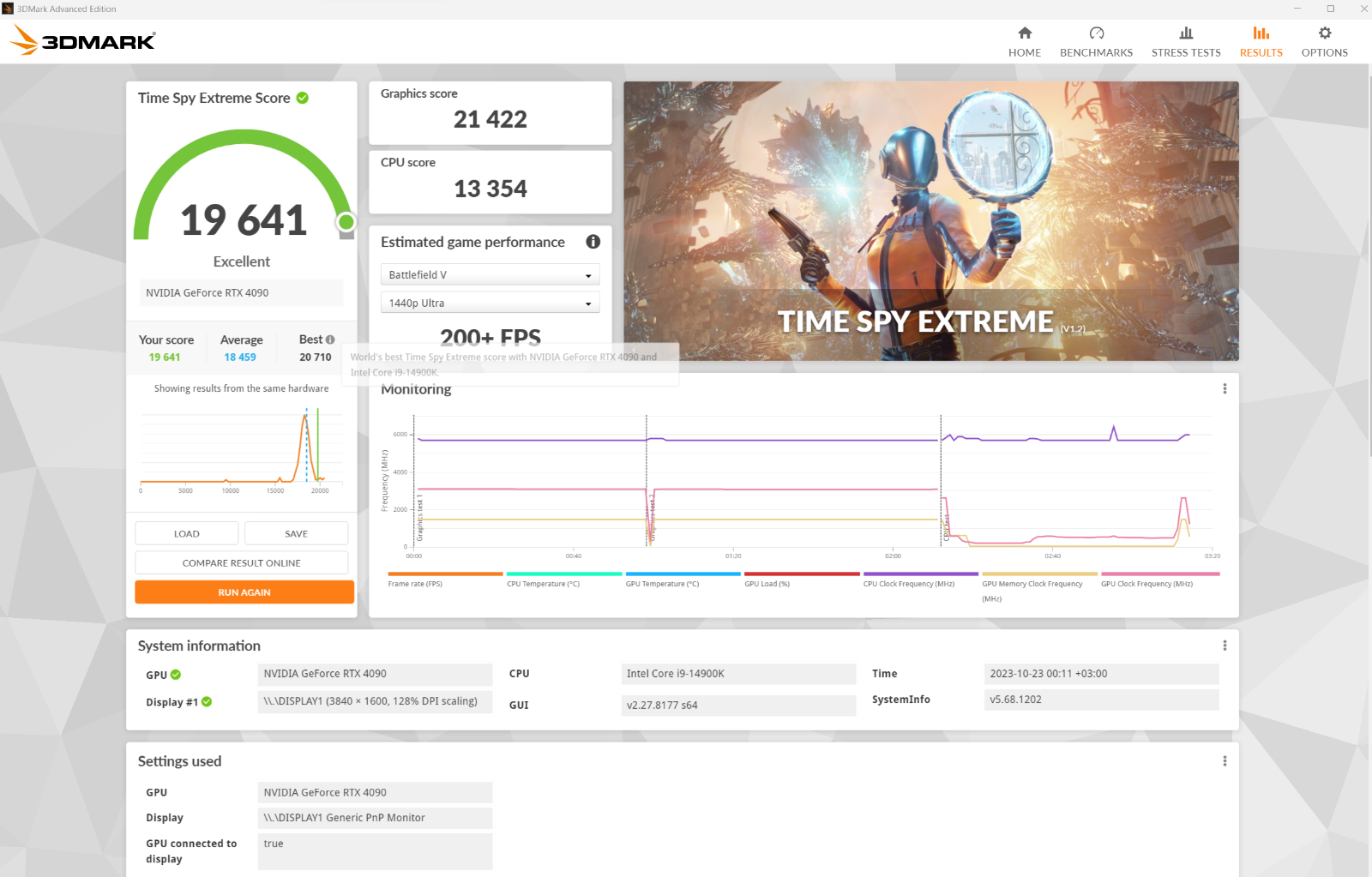The width and height of the screenshot is (1372, 877).
Task: Click the GPU connected to display value true
Action: pyautogui.click(x=375, y=851)
